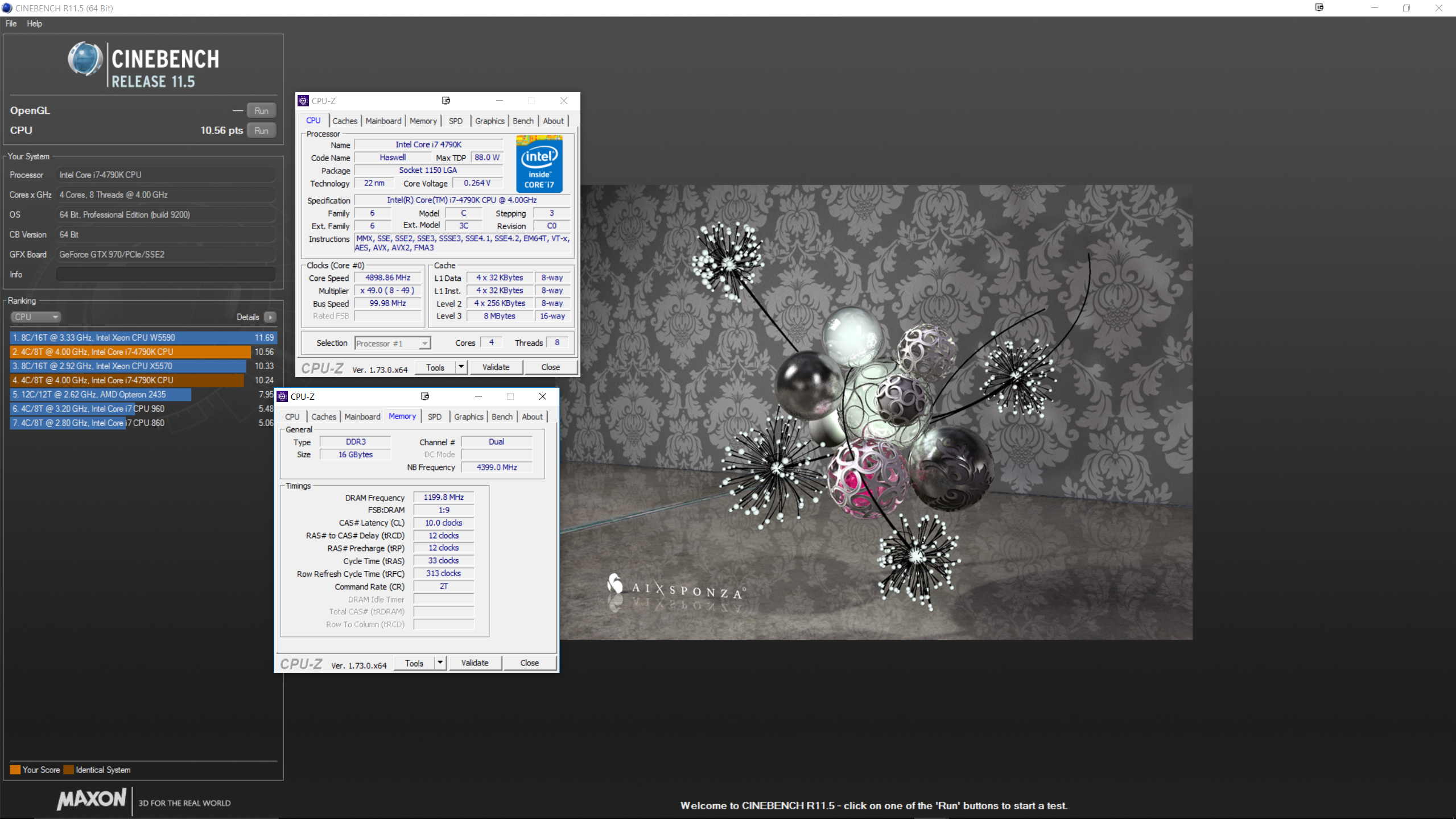Click upper CPU-Z title bar overlay icon
Screen dimensions: 1456x819
coord(446,101)
